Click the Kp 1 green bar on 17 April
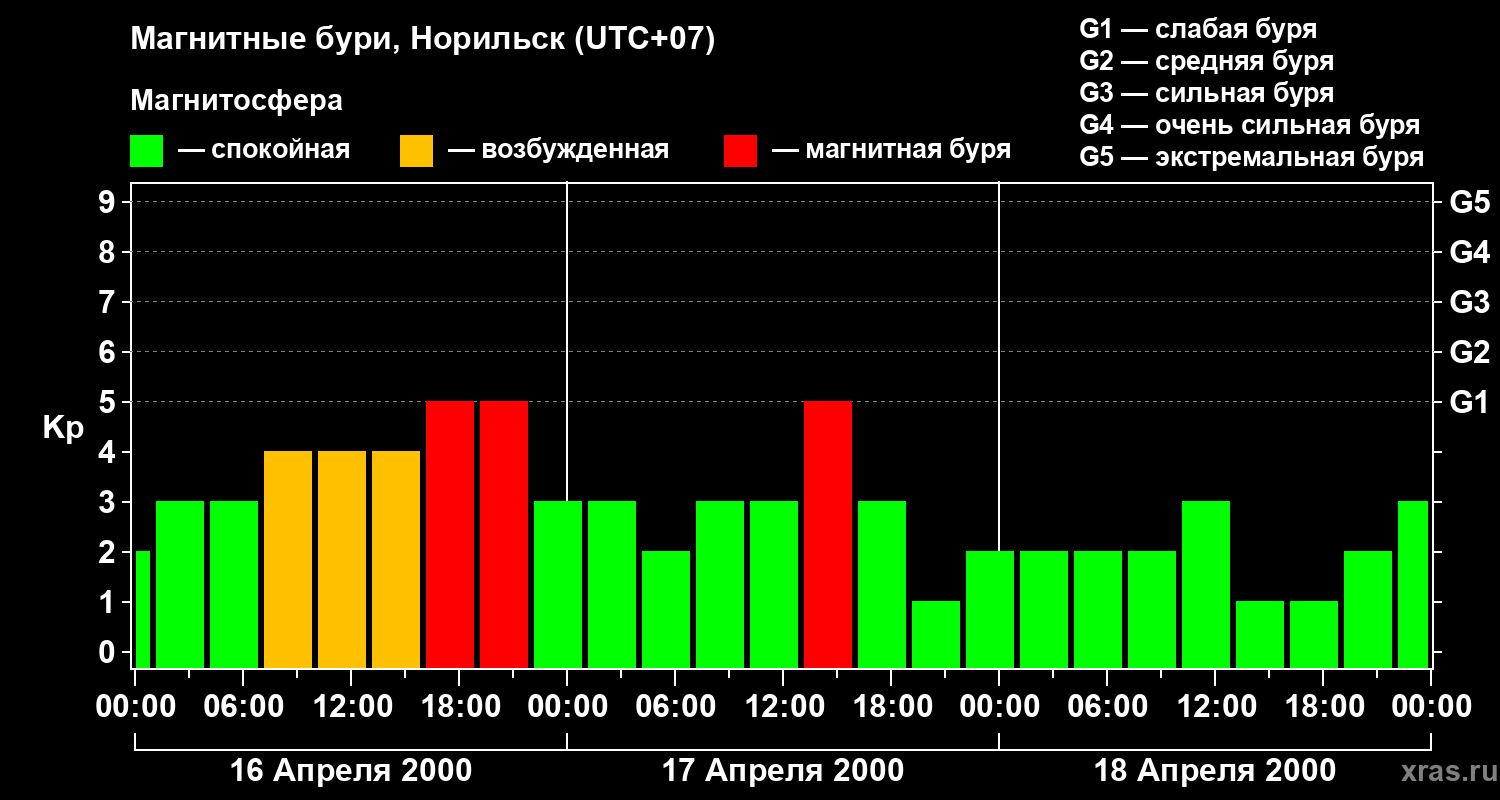The height and width of the screenshot is (800, 1500). (x=936, y=634)
